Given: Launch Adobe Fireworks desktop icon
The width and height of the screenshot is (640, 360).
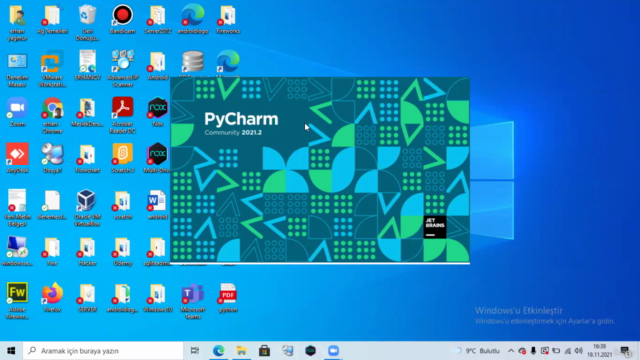Looking at the screenshot, I should pyautogui.click(x=17, y=301).
